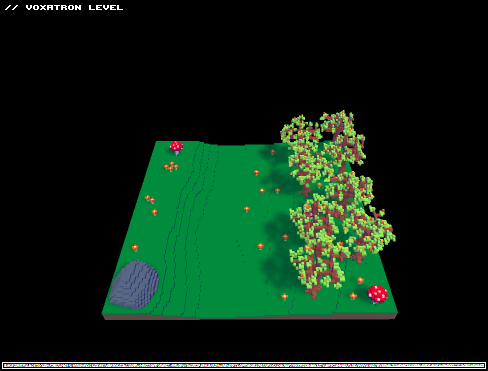This screenshot has width=488, height=371.
Task: Click the tallest tree at the back-right corner
Action: pyautogui.click(x=342, y=138)
